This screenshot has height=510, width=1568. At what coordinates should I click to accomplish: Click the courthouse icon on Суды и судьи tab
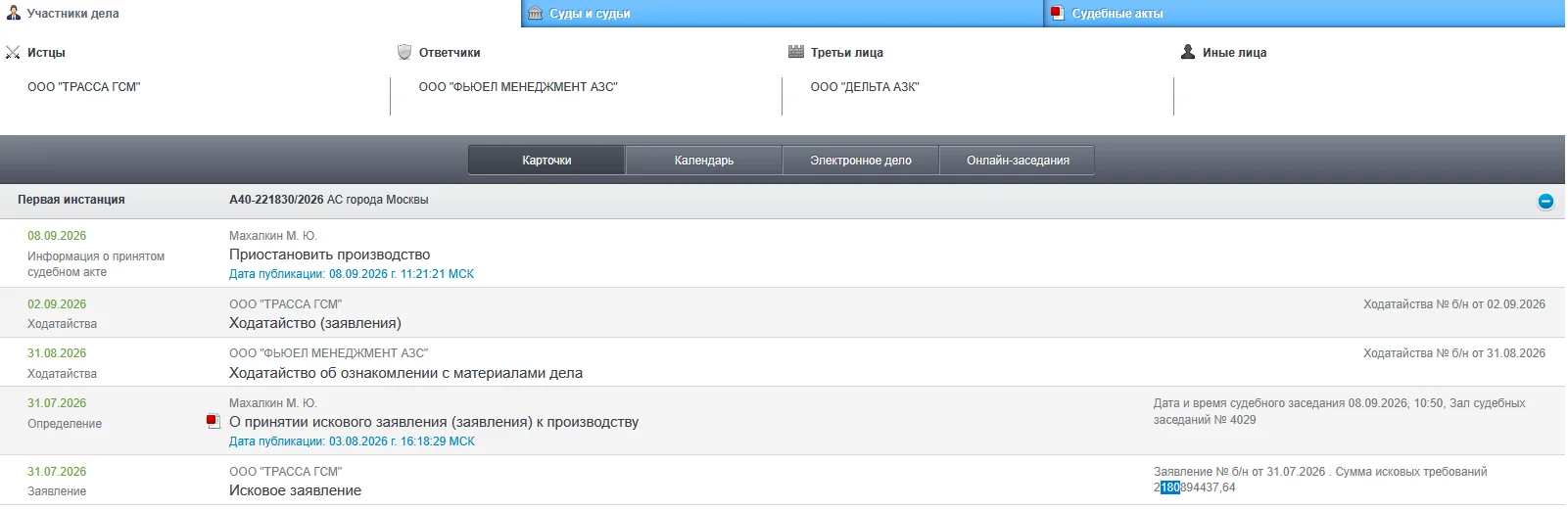click(x=536, y=14)
